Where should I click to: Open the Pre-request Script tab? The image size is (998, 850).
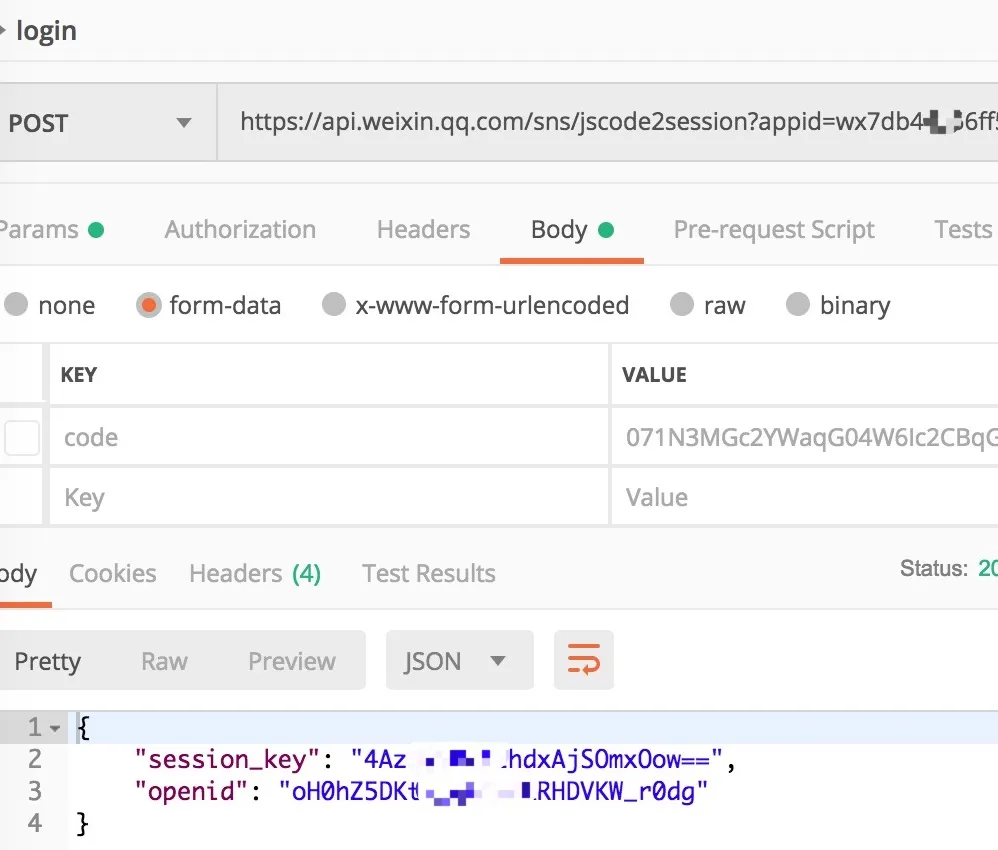(774, 230)
